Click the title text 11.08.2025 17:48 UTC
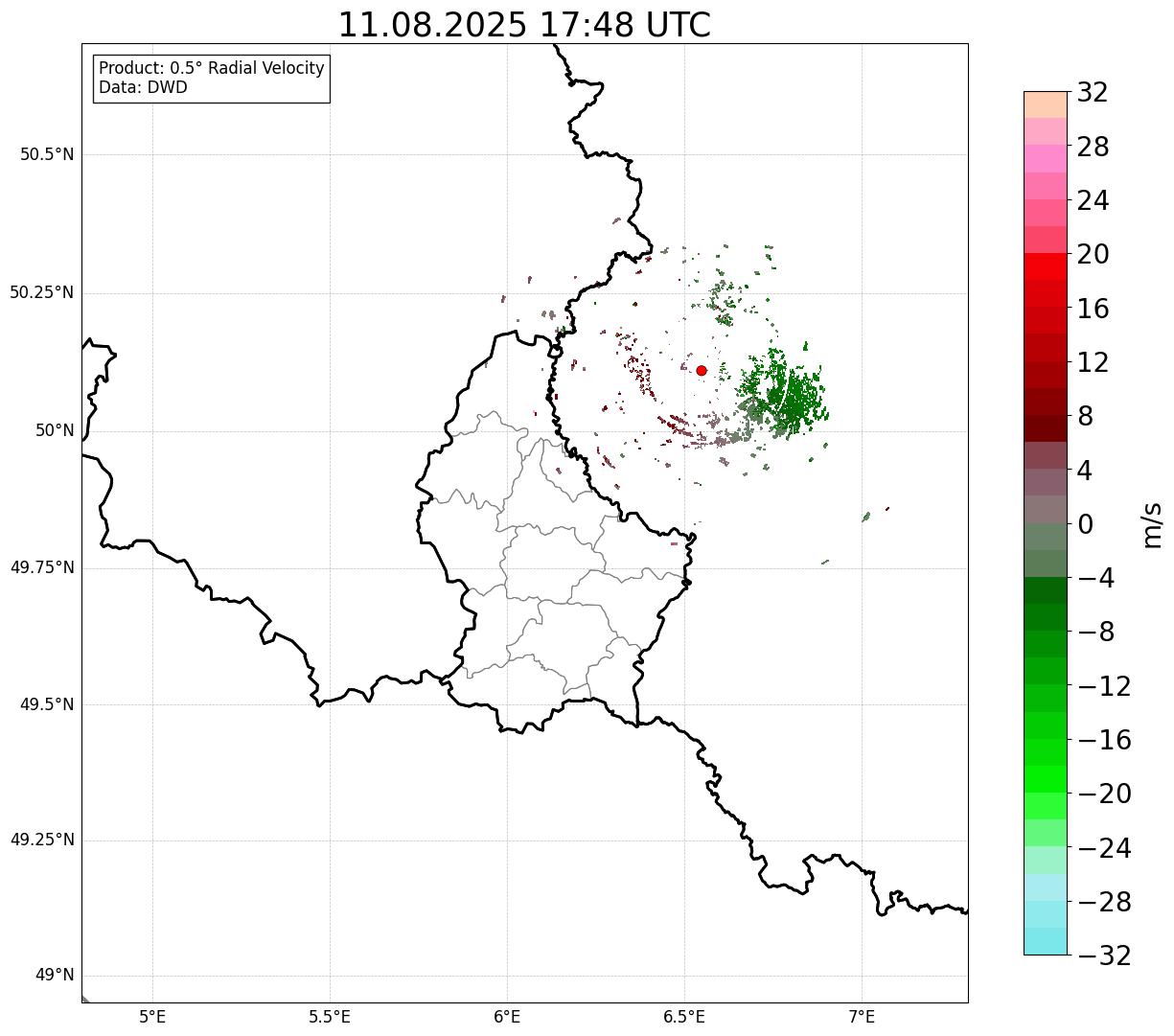 pyautogui.click(x=524, y=25)
